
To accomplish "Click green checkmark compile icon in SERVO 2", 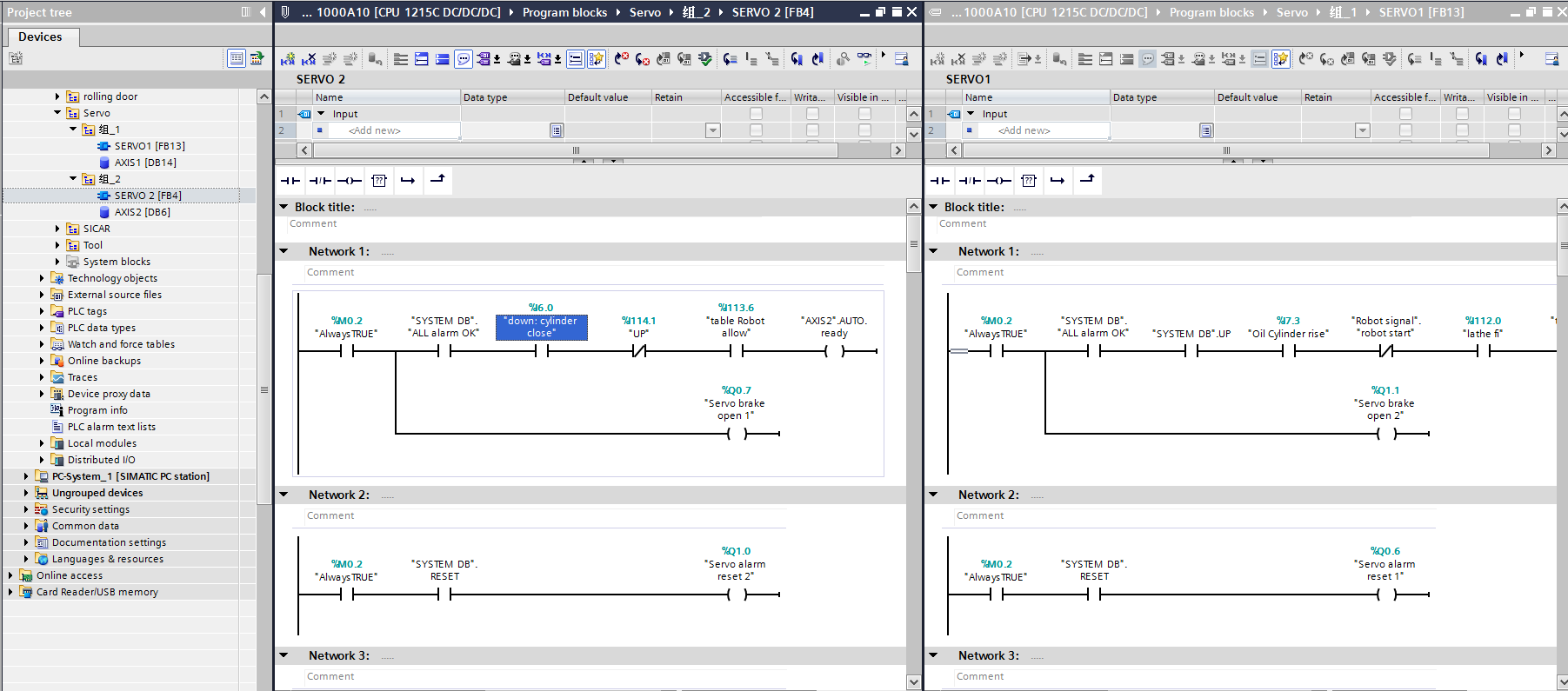I will [705, 59].
